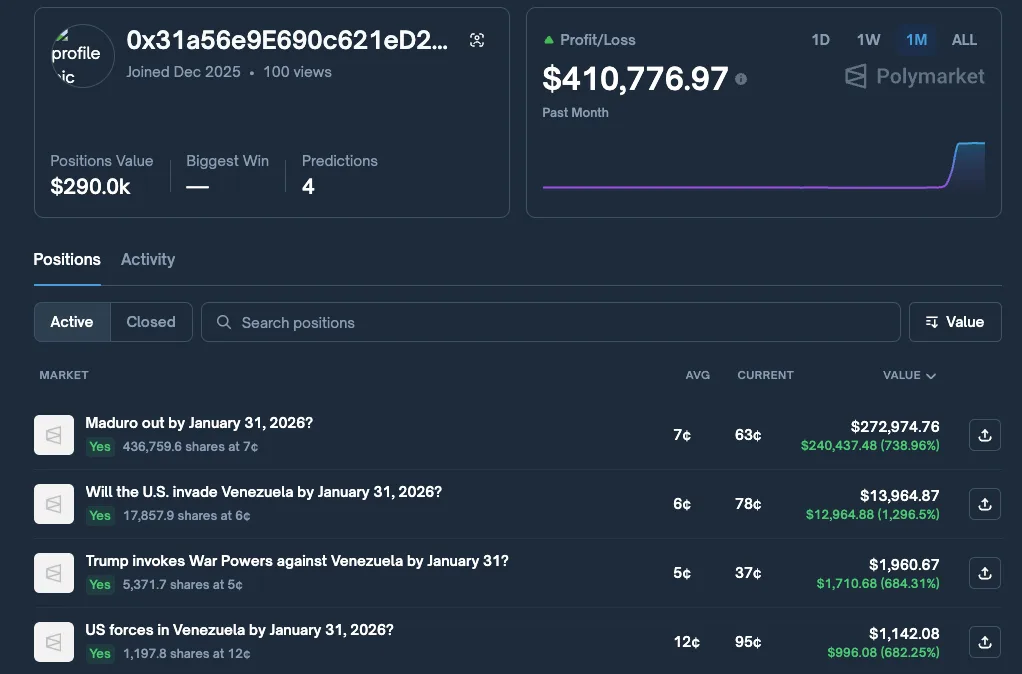Select the 1W timeframe for Profit/Loss

coord(867,40)
